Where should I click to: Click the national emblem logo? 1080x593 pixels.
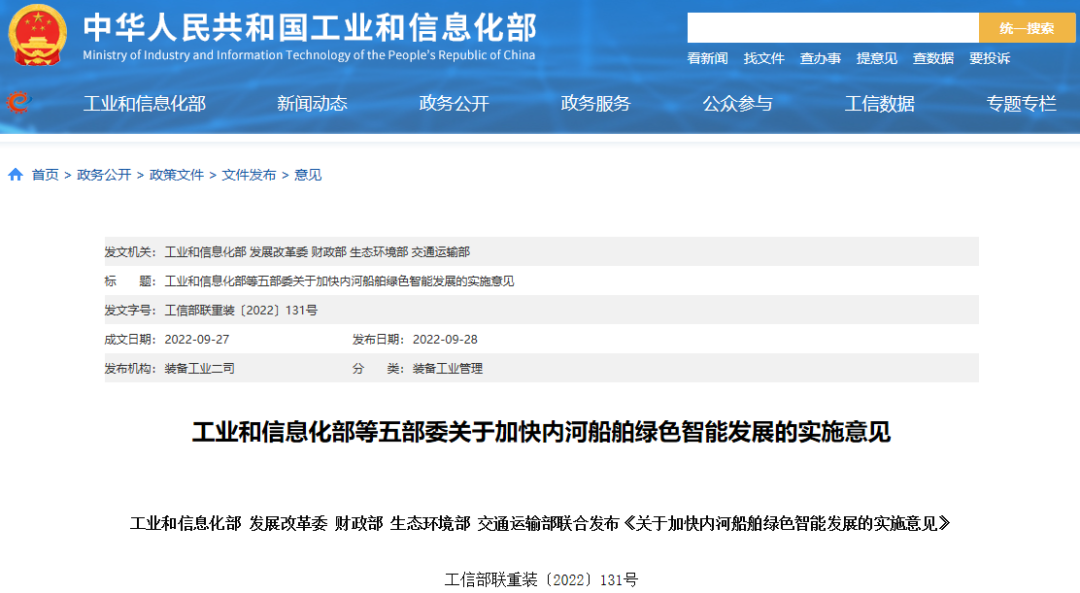tap(37, 35)
